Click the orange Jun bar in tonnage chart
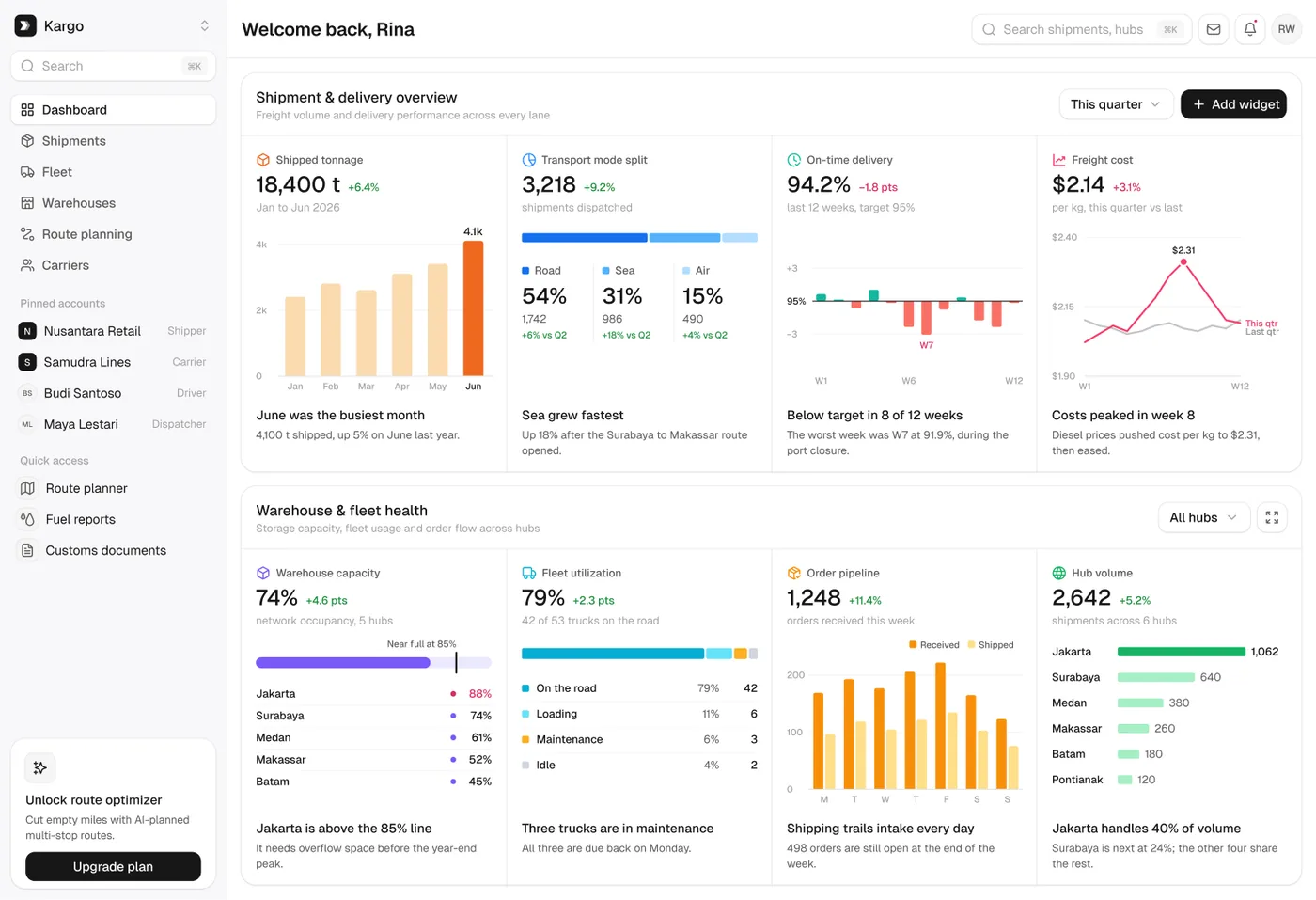Viewport: 1316px width, 900px height. [473, 308]
